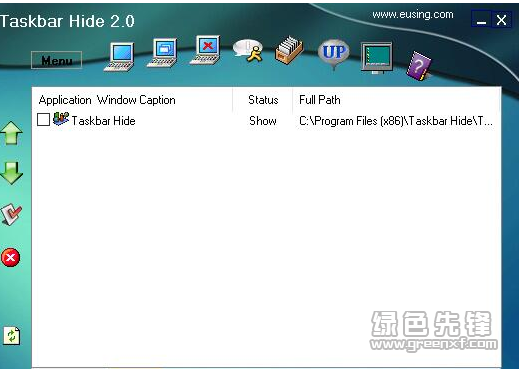Click the red circle X icon
519x369 pixels.
pos(11,257)
